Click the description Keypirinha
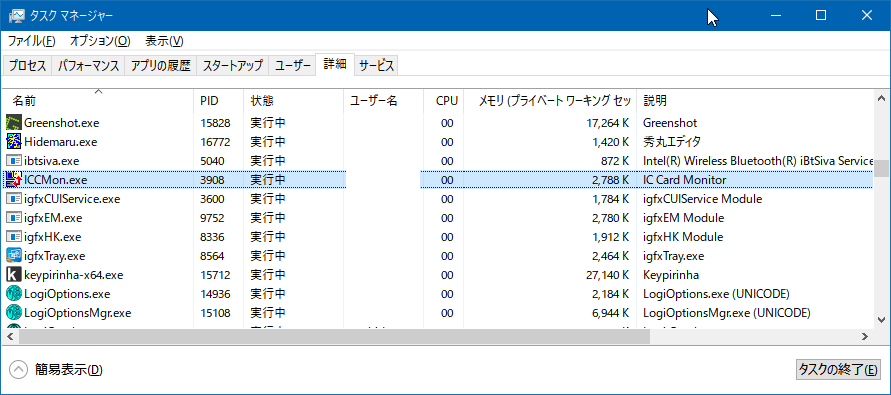 671,275
